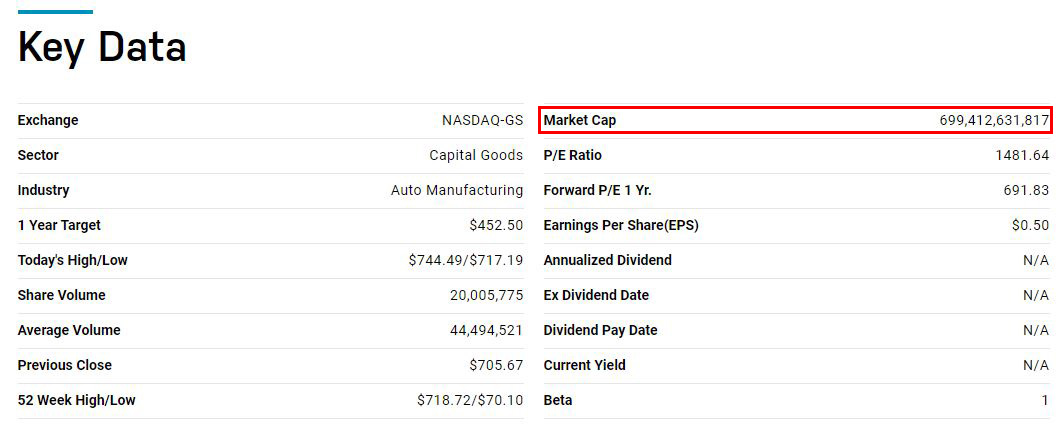
Task: Click the Average Volume value 44,494,521
Action: [486, 330]
